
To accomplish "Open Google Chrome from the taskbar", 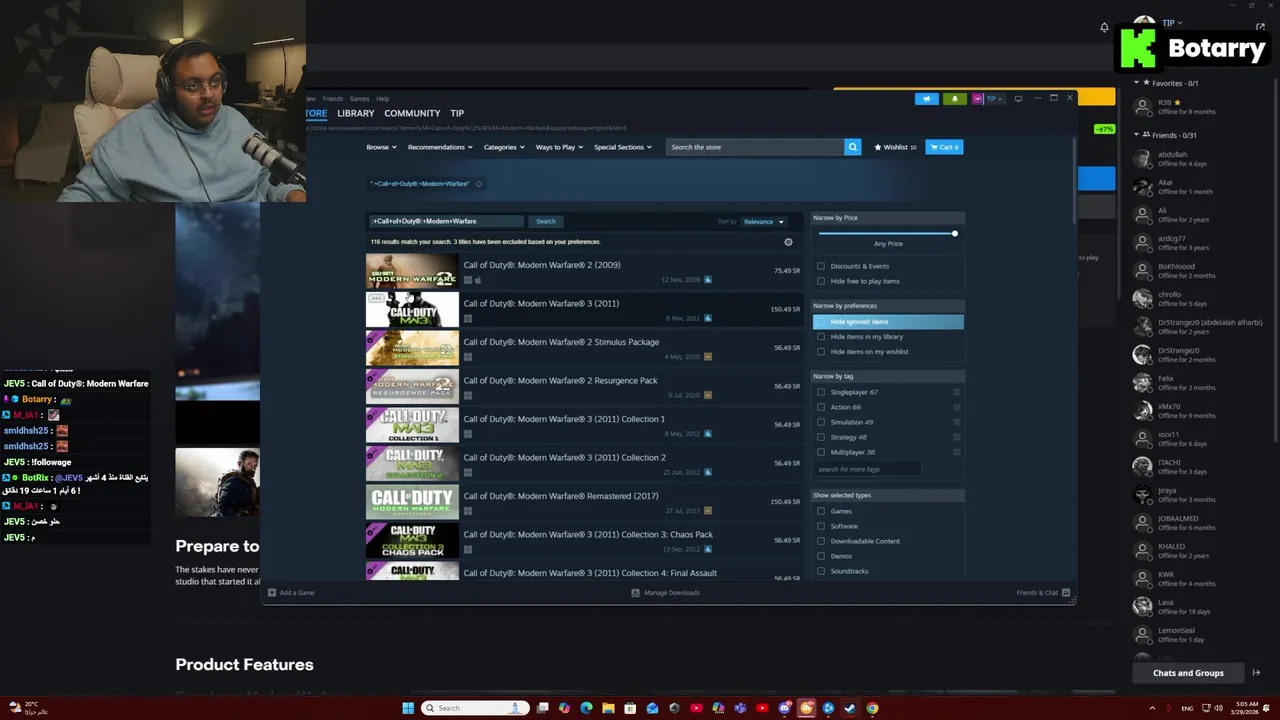I will 872,708.
